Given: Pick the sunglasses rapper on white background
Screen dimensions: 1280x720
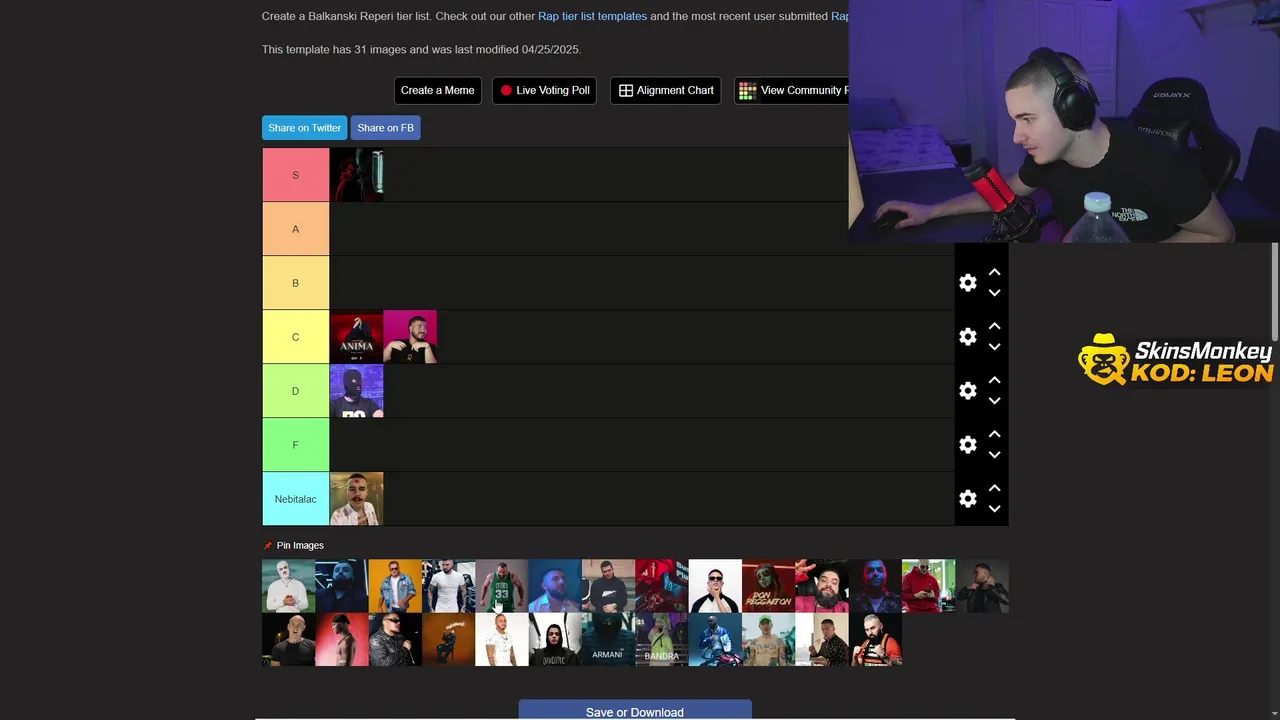Looking at the screenshot, I should pos(715,586).
